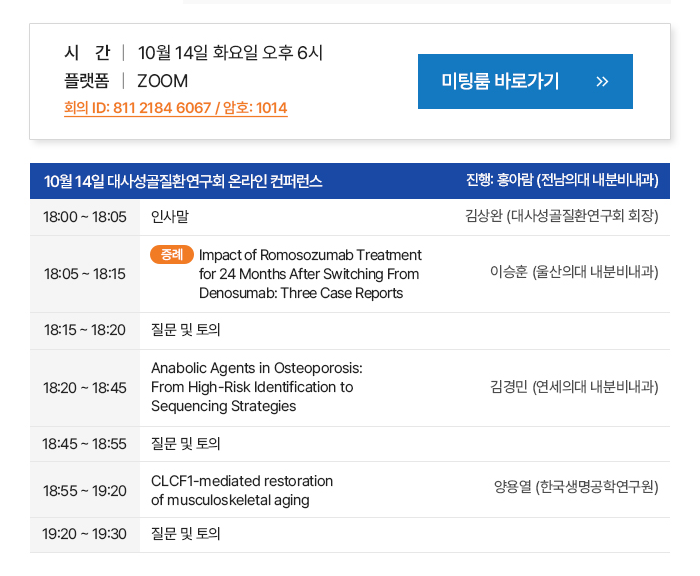Screen dimensions: 700x576
Task: Click Anabolic Agents in Osteoporosis talk title
Action: click(x=256, y=387)
